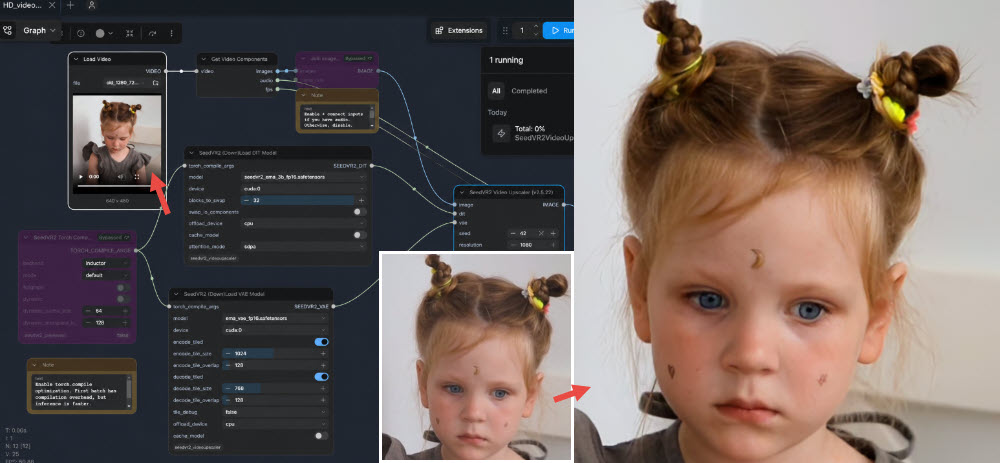The height and width of the screenshot is (463, 1000).
Task: Click the batch count stepper arrows
Action: 534,30
